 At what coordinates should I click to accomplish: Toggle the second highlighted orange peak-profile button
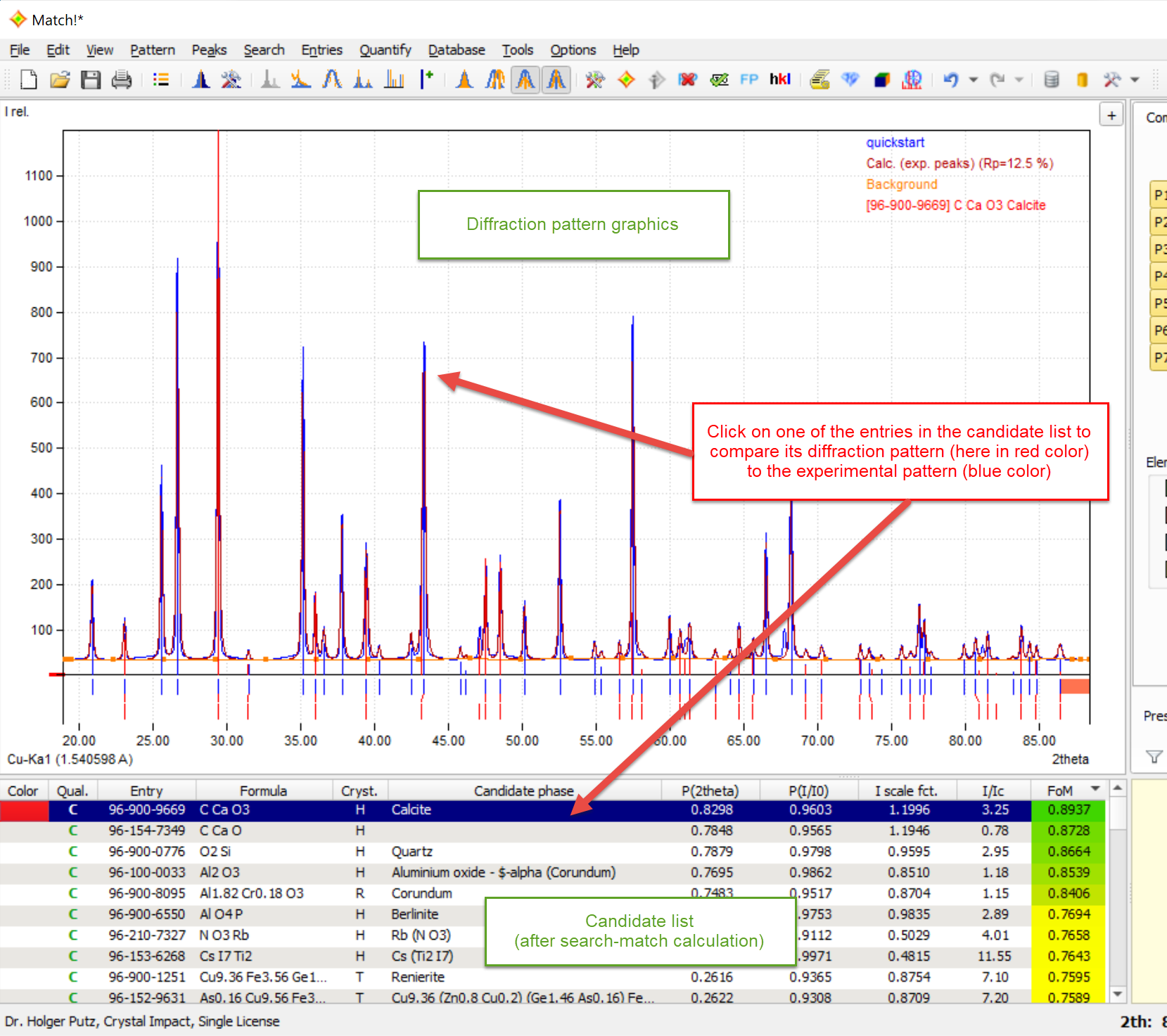[x=556, y=79]
